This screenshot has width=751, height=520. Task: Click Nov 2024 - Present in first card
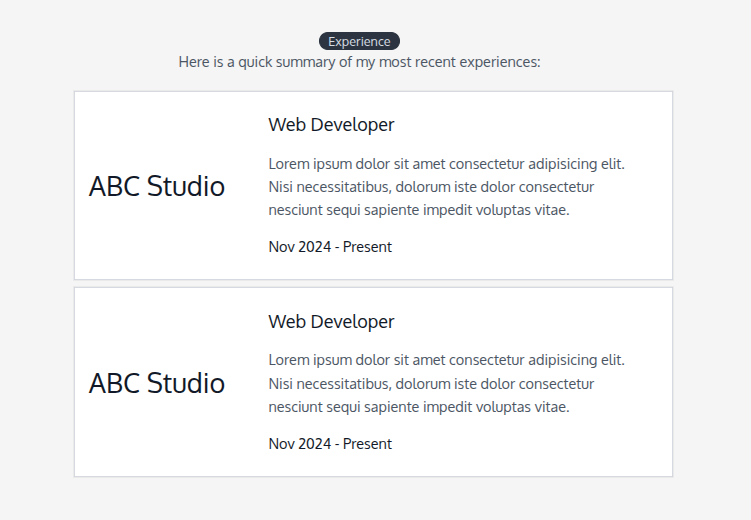pyautogui.click(x=330, y=247)
